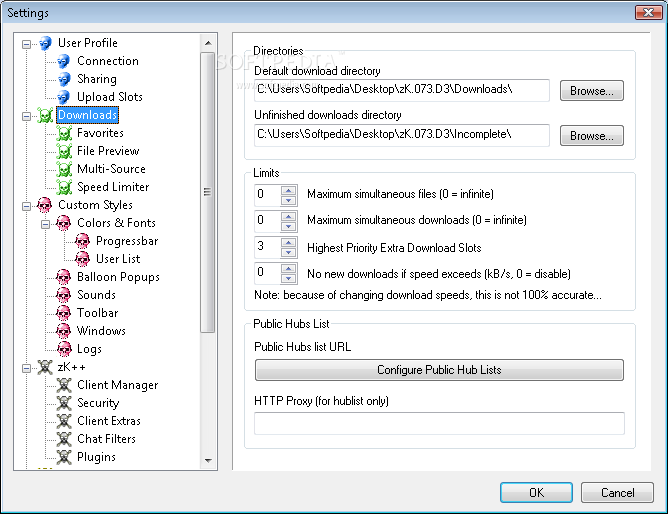Browse for default download directory
Image resolution: width=668 pixels, height=514 pixels.
coord(592,91)
